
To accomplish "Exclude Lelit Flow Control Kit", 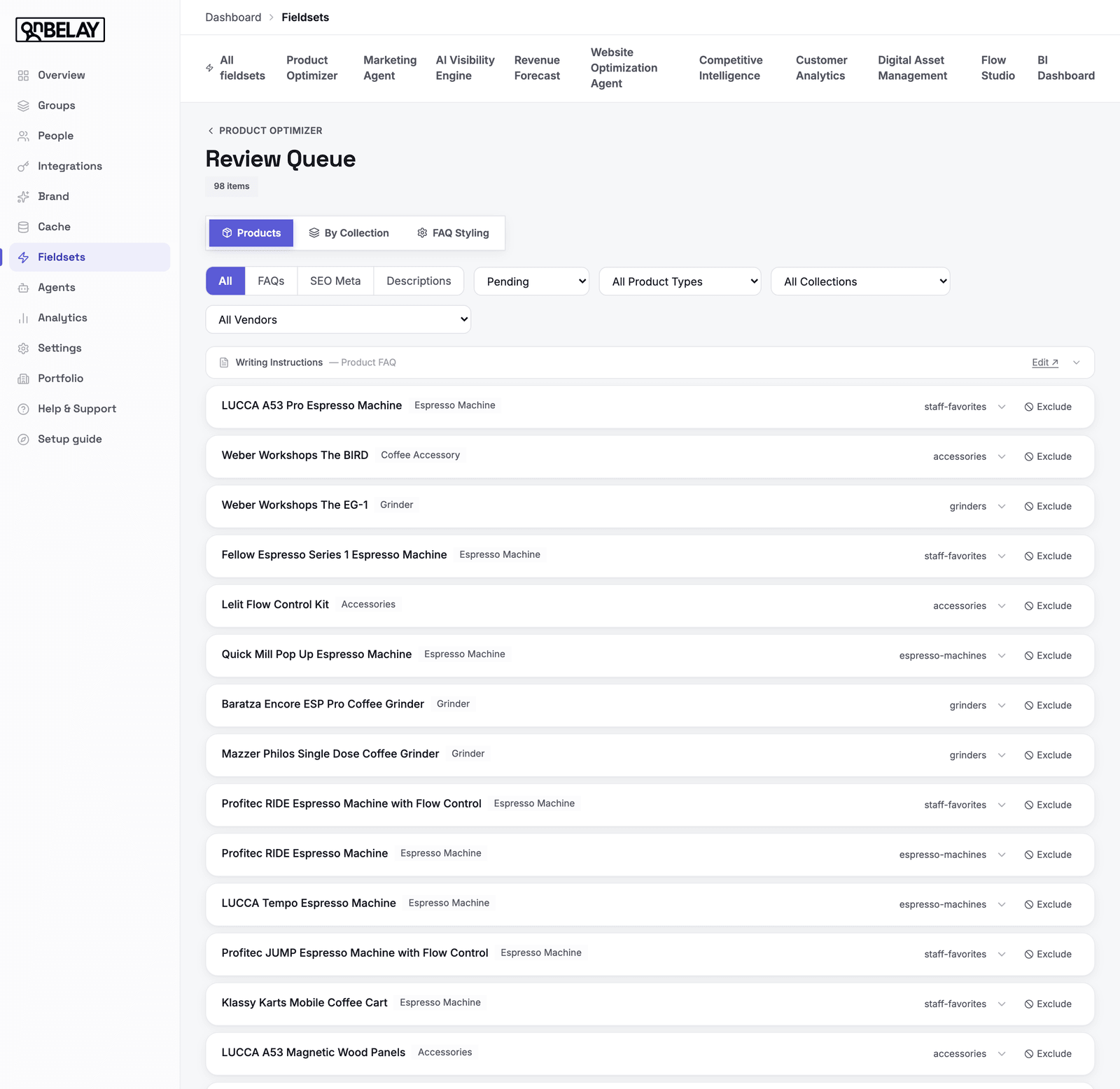I will pyautogui.click(x=1048, y=606).
